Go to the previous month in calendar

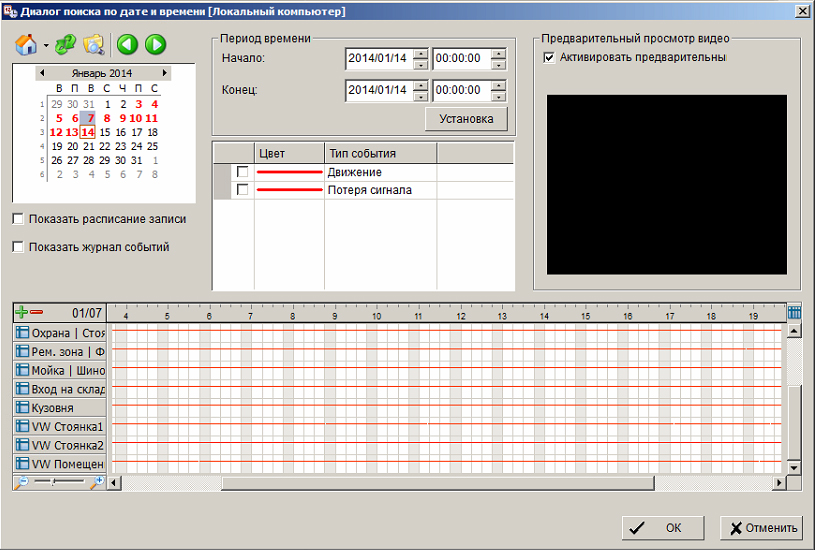41,73
